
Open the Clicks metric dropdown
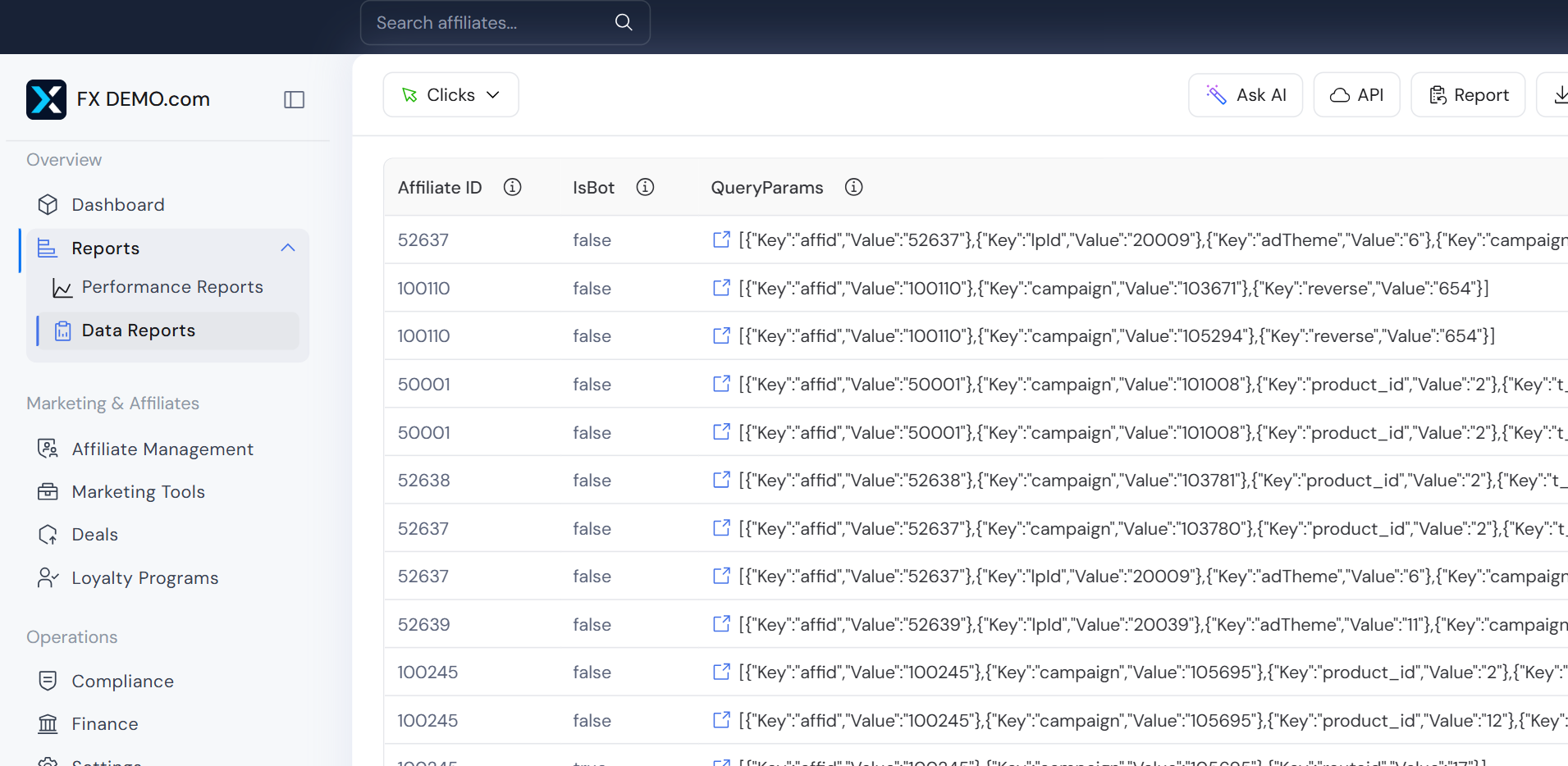coord(450,94)
